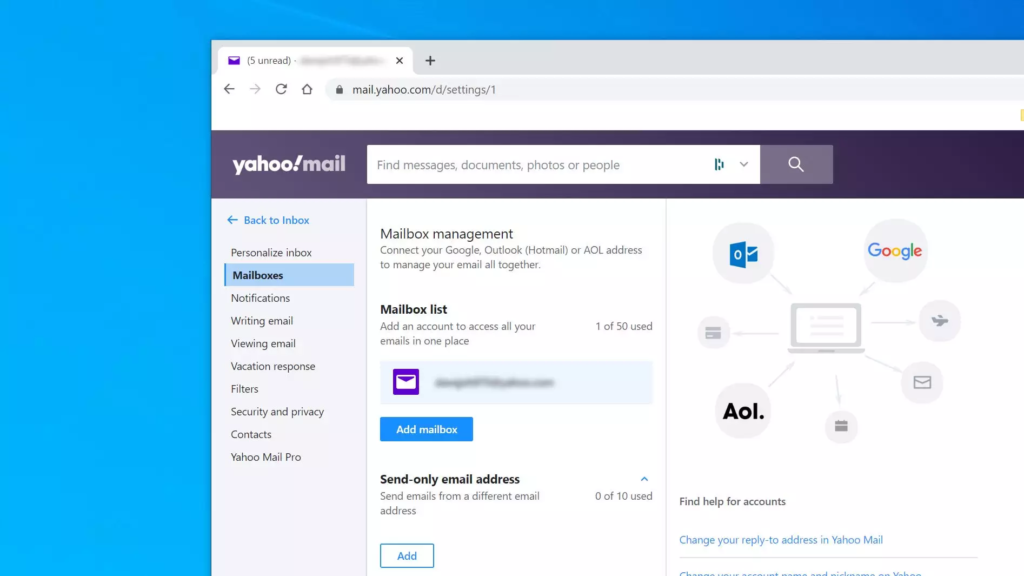1024x576 pixels.
Task: Go to Security and privacy settings
Action: click(x=277, y=412)
